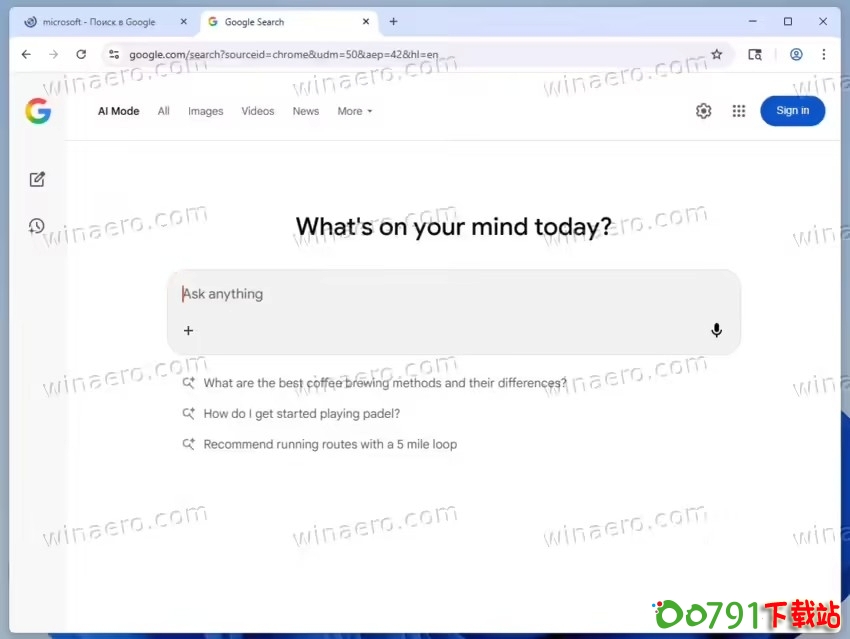Viewport: 850px width, 639px height.
Task: Select the Videos search tab
Action: click(257, 111)
